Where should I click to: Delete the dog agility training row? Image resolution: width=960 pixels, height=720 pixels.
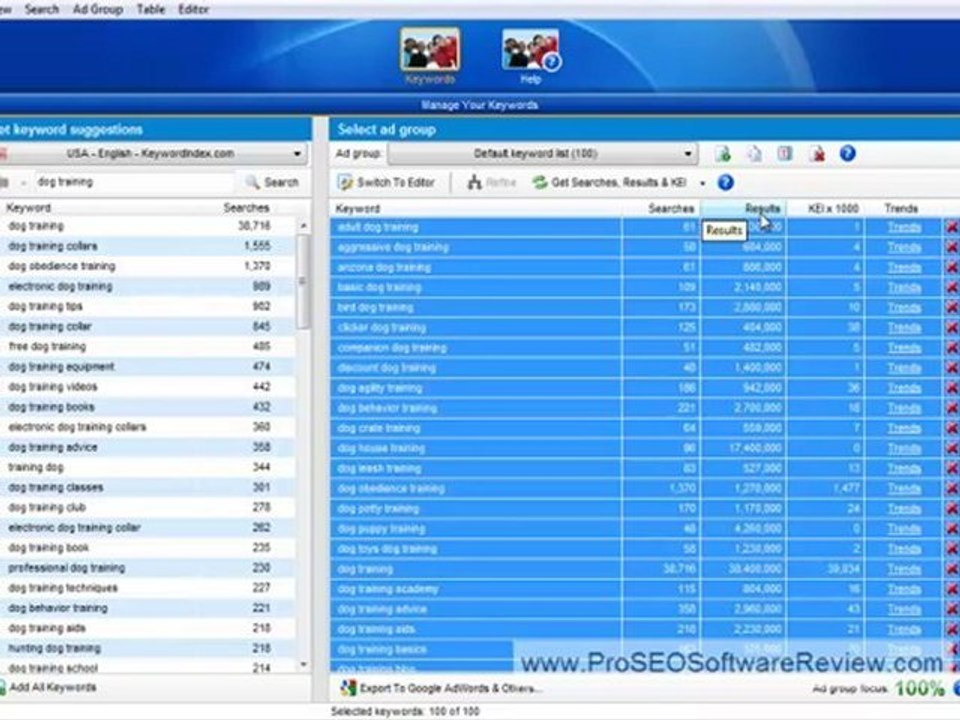coord(952,388)
